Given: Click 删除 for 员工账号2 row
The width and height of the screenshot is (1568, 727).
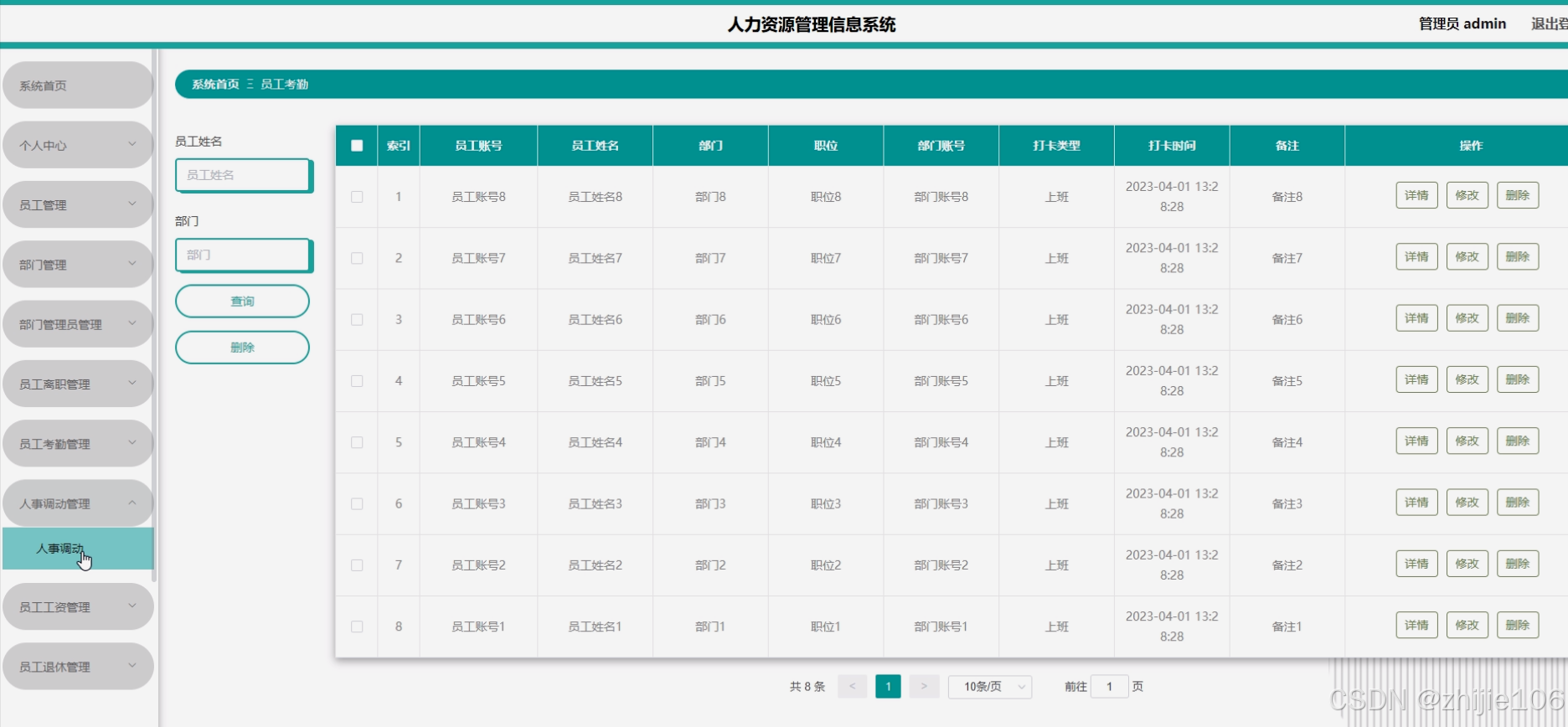Looking at the screenshot, I should click(x=1518, y=564).
